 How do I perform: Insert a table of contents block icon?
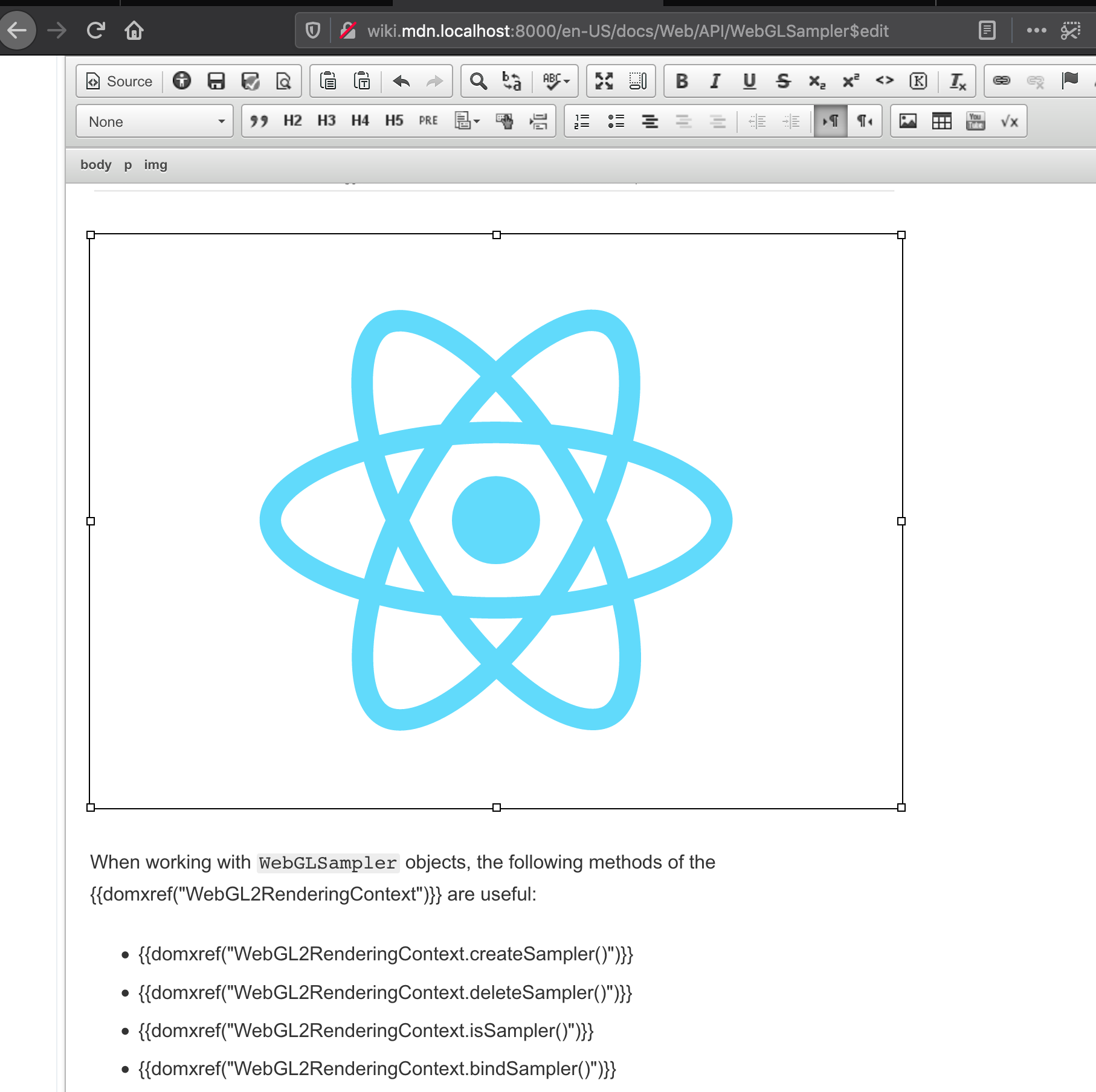point(538,121)
